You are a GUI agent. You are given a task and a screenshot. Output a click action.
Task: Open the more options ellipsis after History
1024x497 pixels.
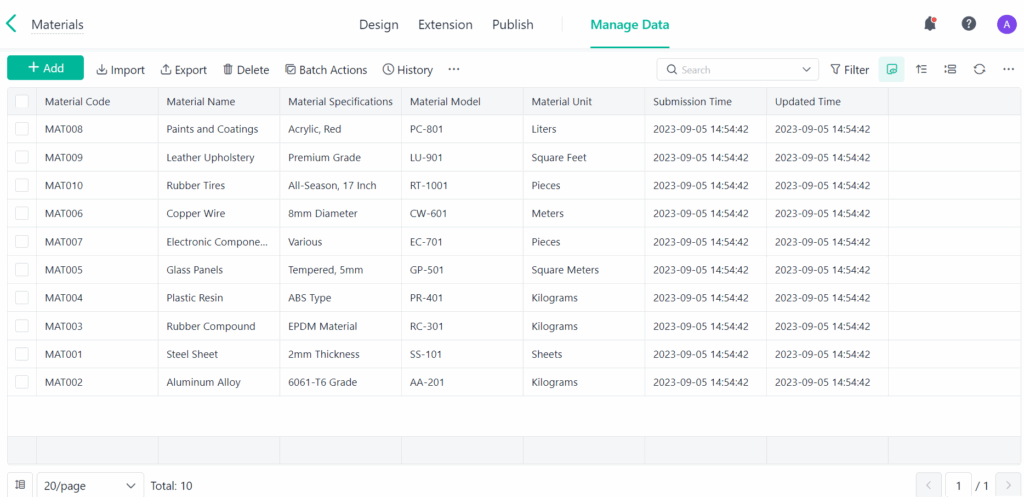coord(454,69)
